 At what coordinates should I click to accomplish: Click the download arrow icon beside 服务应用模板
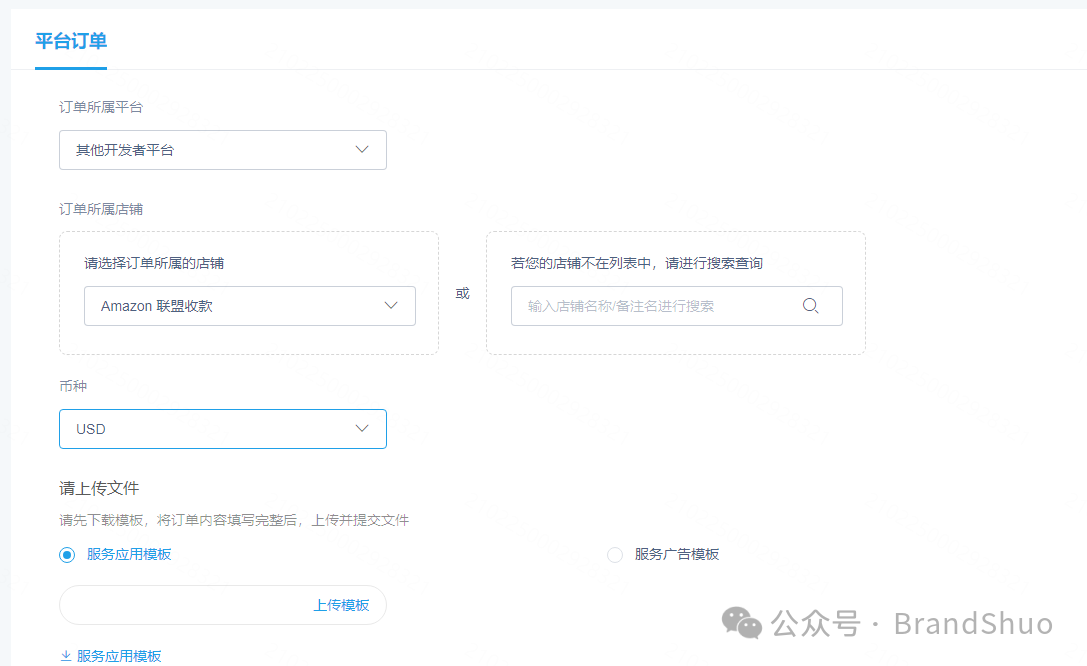(64, 655)
